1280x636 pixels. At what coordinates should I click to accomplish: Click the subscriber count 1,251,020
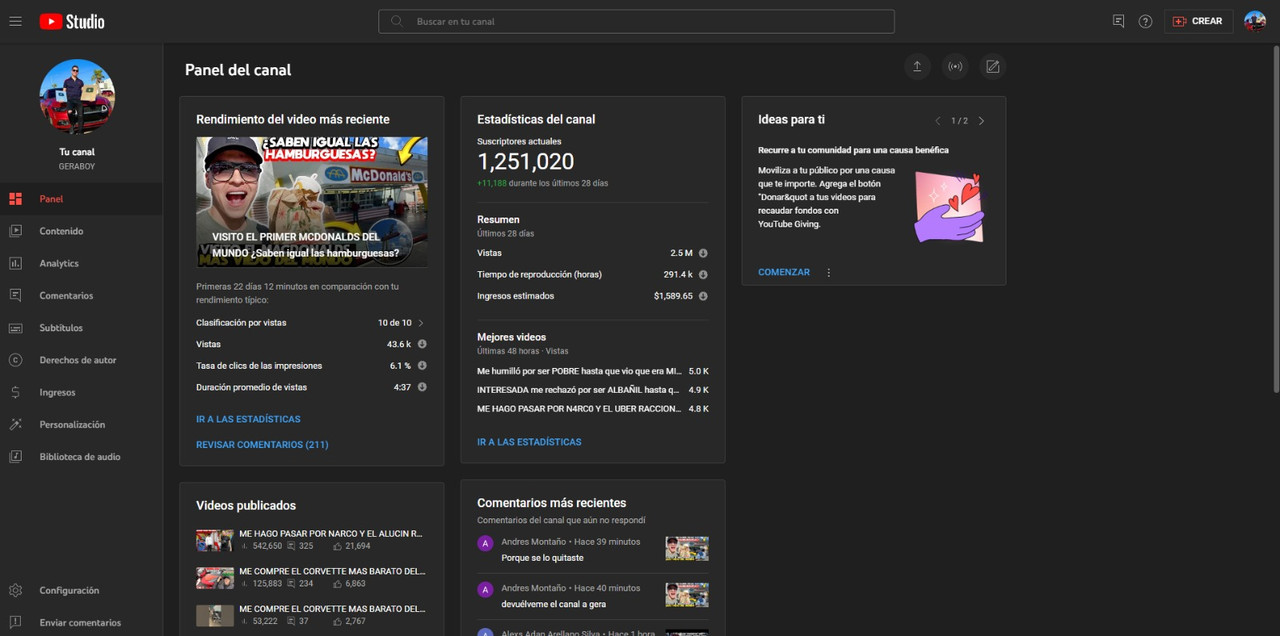click(526, 162)
